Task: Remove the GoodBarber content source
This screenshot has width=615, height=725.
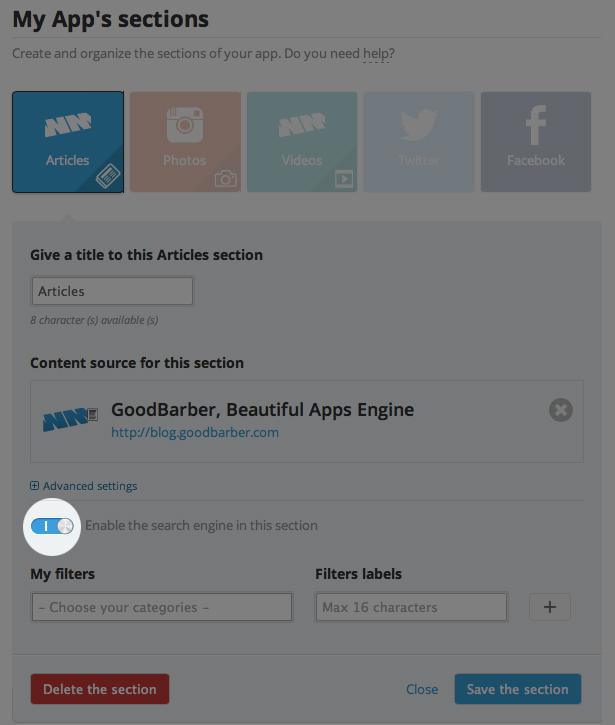Action: click(x=561, y=410)
